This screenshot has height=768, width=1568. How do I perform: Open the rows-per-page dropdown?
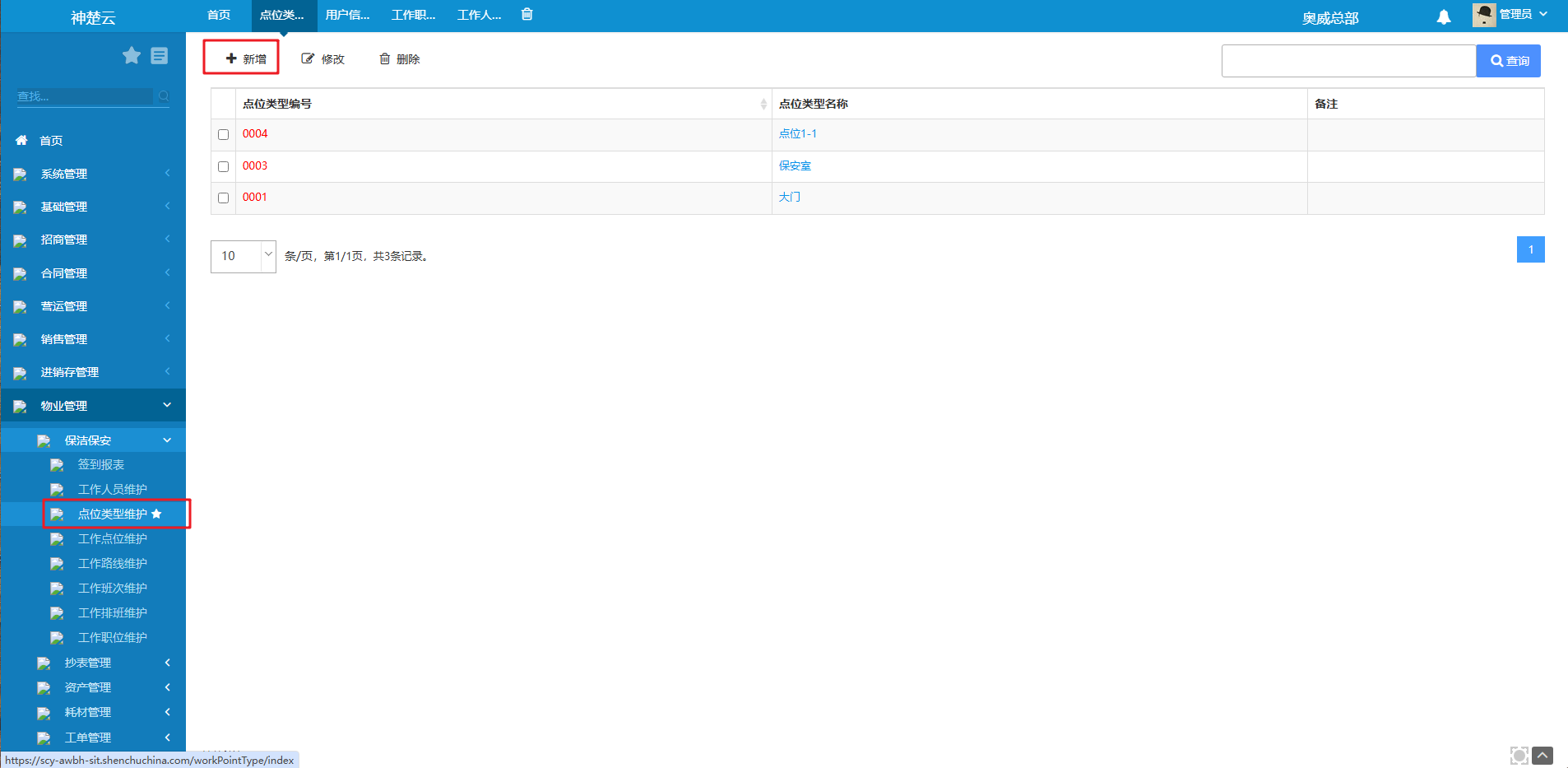pos(243,256)
